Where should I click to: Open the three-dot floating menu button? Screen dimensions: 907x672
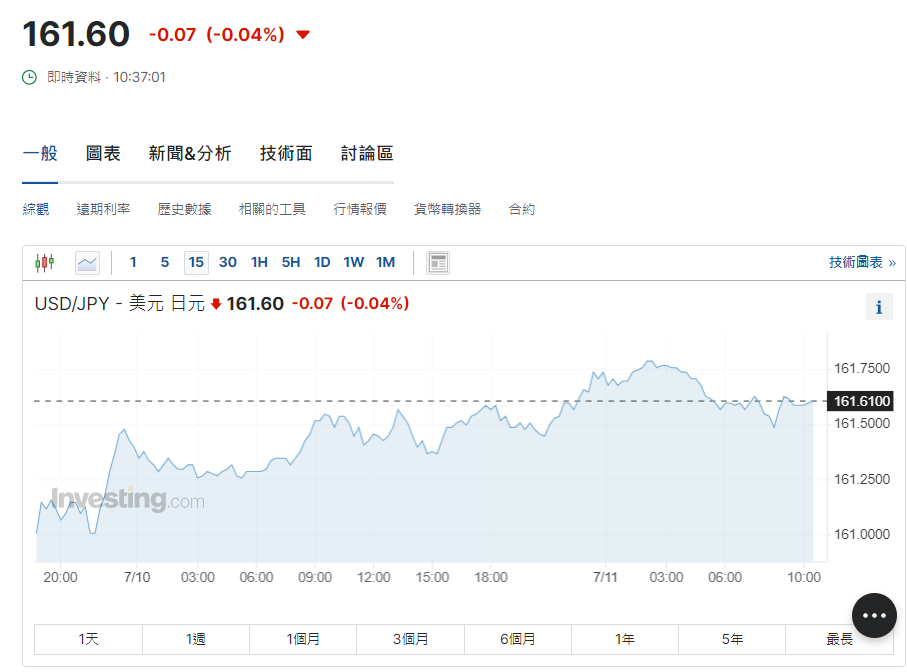[874, 615]
